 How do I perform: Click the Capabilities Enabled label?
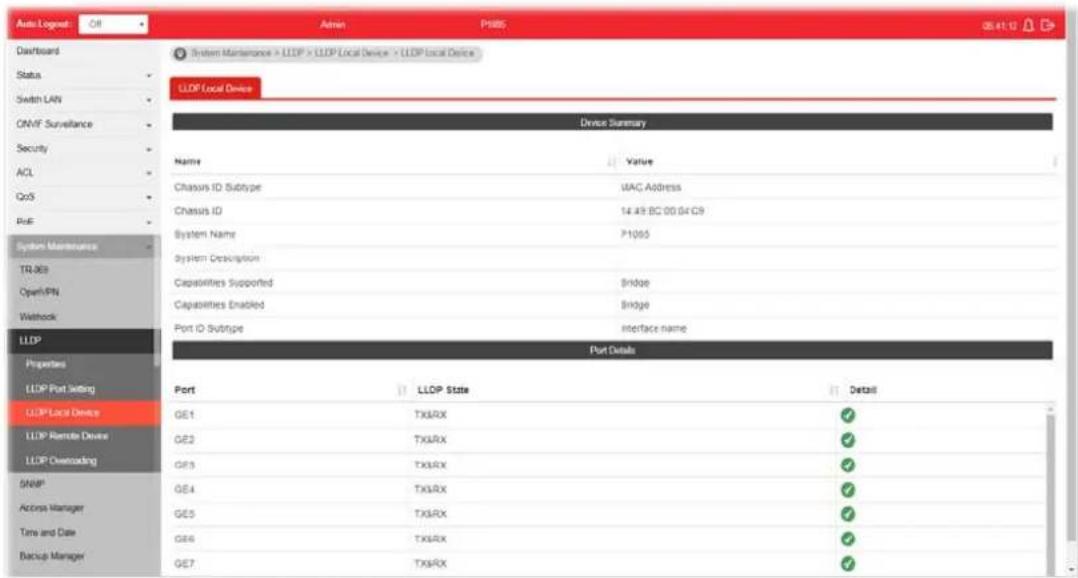219,305
